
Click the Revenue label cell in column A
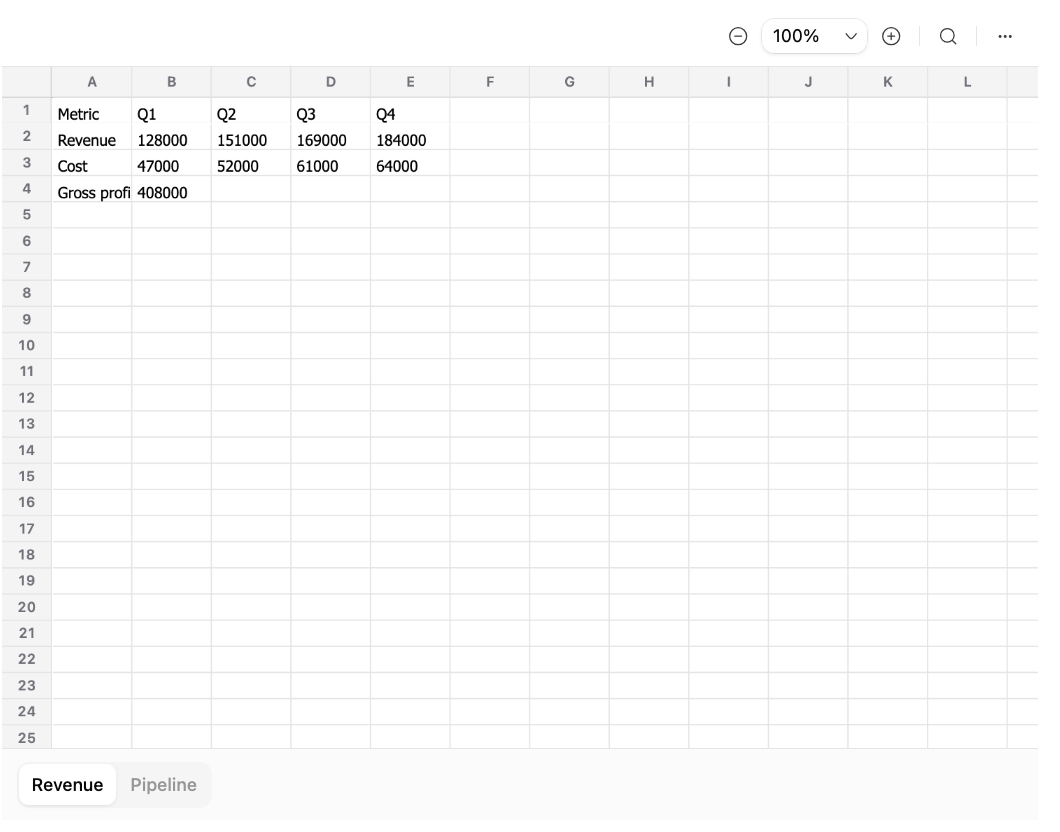(92, 137)
